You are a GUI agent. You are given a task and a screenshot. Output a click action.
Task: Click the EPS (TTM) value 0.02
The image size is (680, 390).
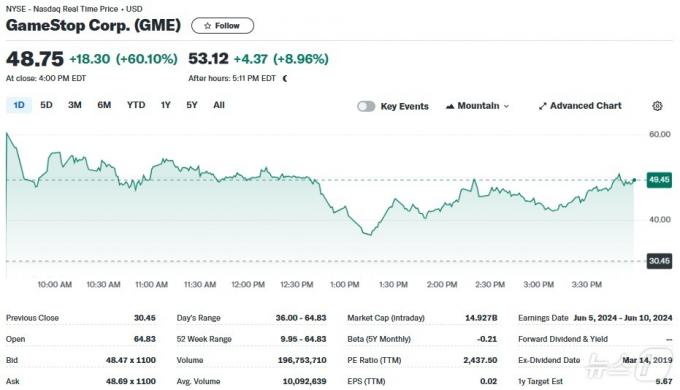(488, 381)
